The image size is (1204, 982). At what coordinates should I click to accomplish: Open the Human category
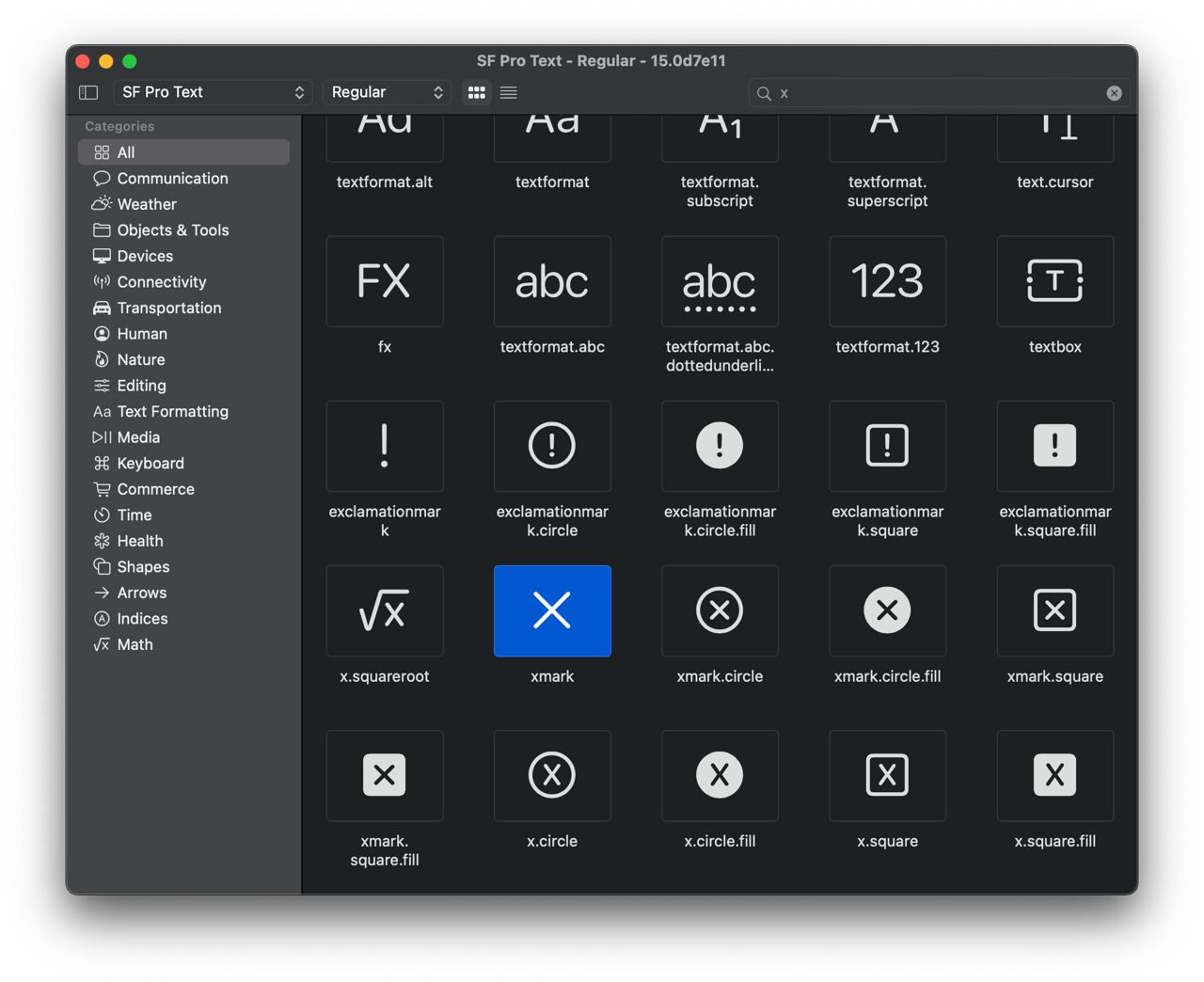pyautogui.click(x=183, y=334)
